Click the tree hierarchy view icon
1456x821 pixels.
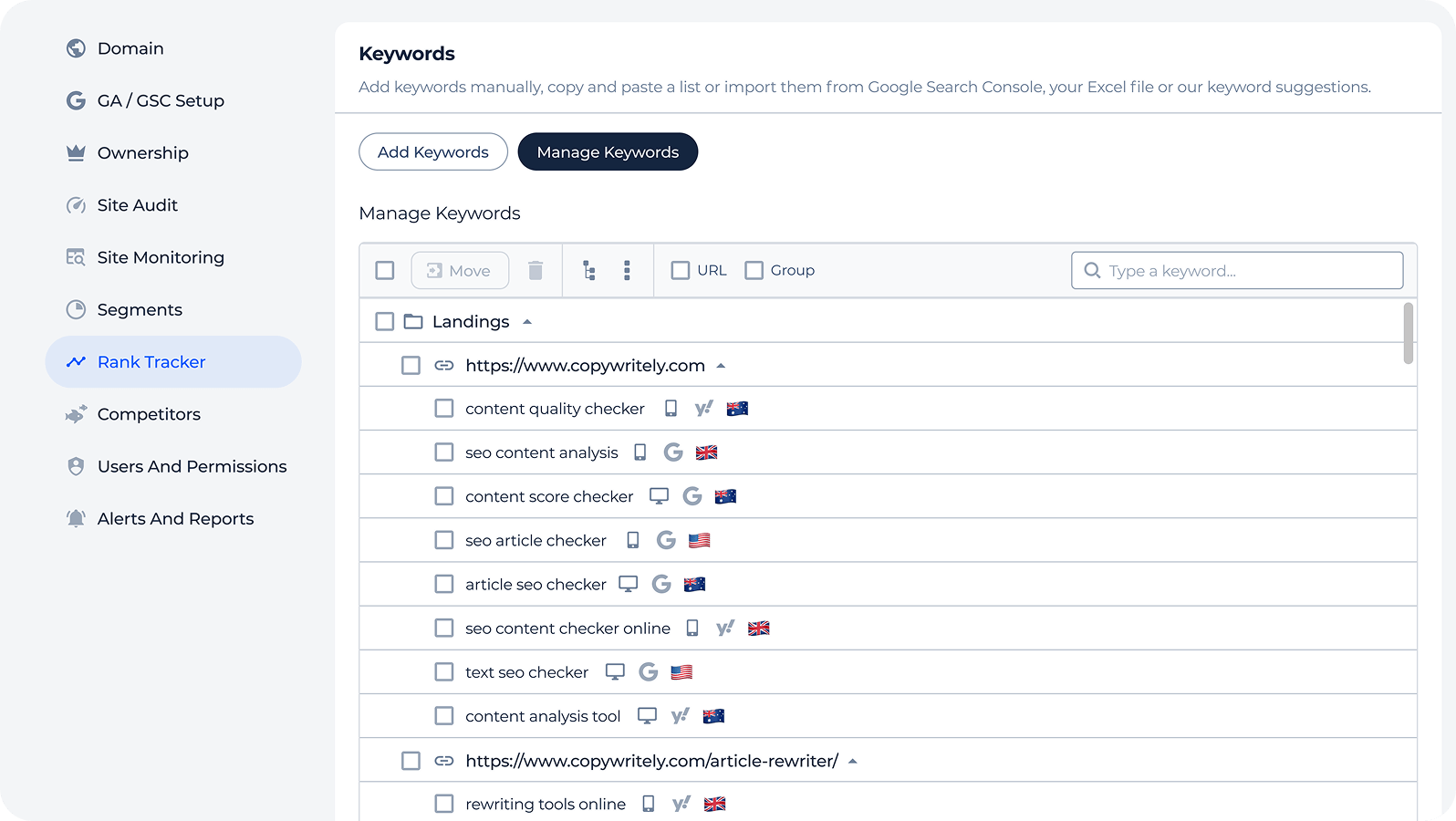click(589, 270)
